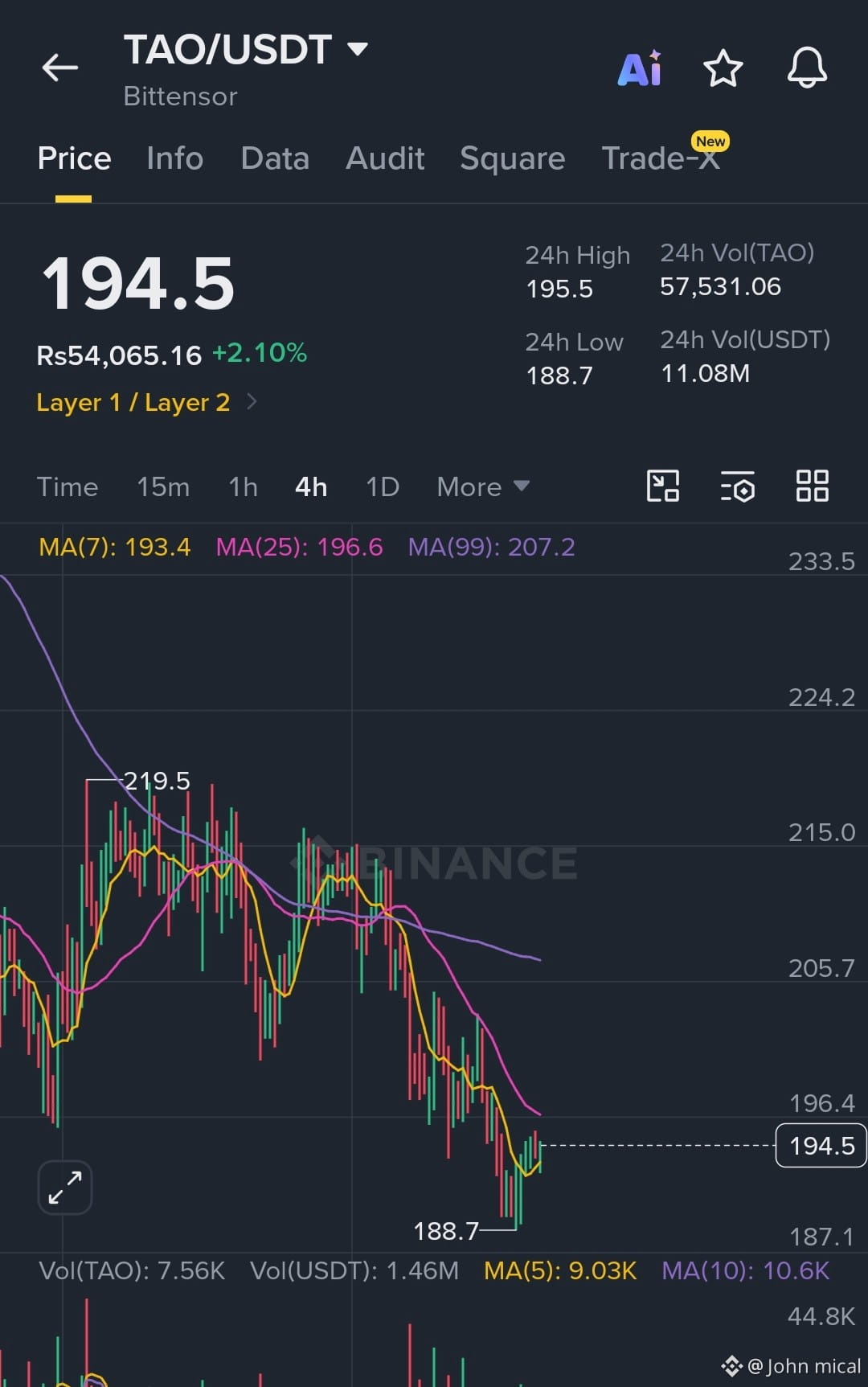Expand chart to fullscreen
Image resolution: width=868 pixels, height=1387 pixels.
click(65, 1187)
